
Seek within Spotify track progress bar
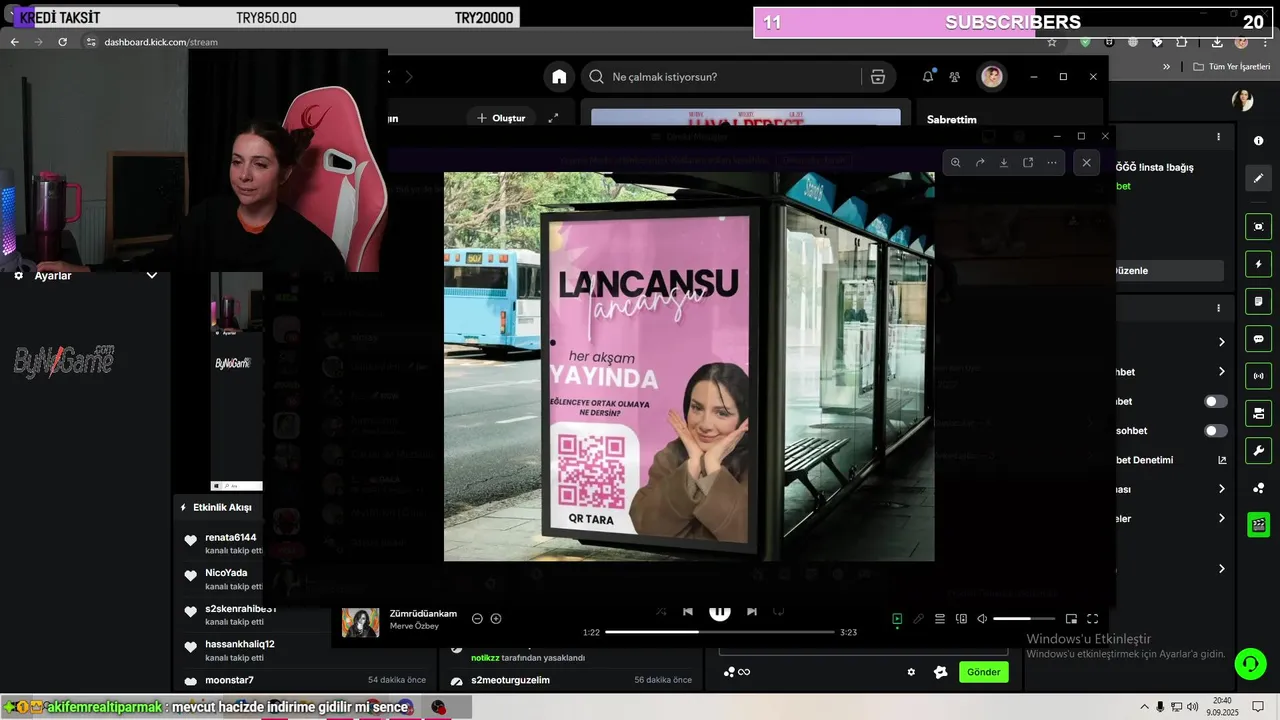pos(720,632)
